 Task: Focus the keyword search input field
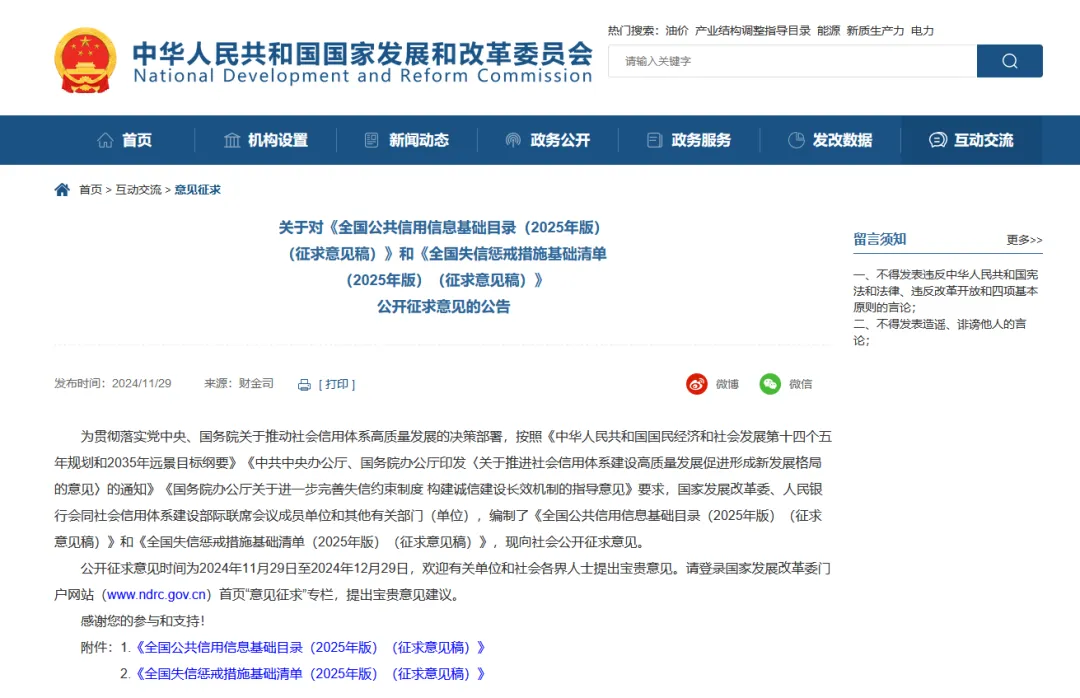point(792,61)
